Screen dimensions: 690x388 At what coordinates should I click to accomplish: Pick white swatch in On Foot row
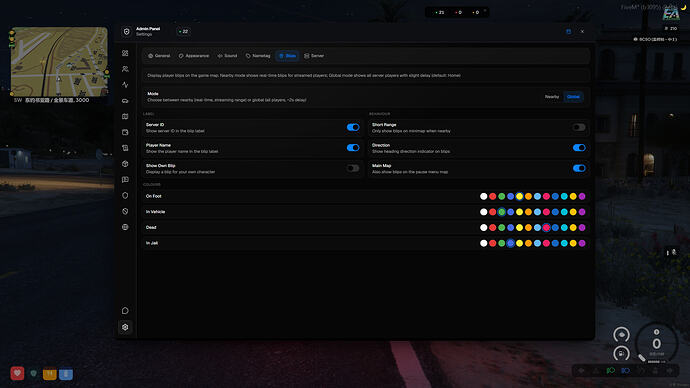tap(484, 197)
